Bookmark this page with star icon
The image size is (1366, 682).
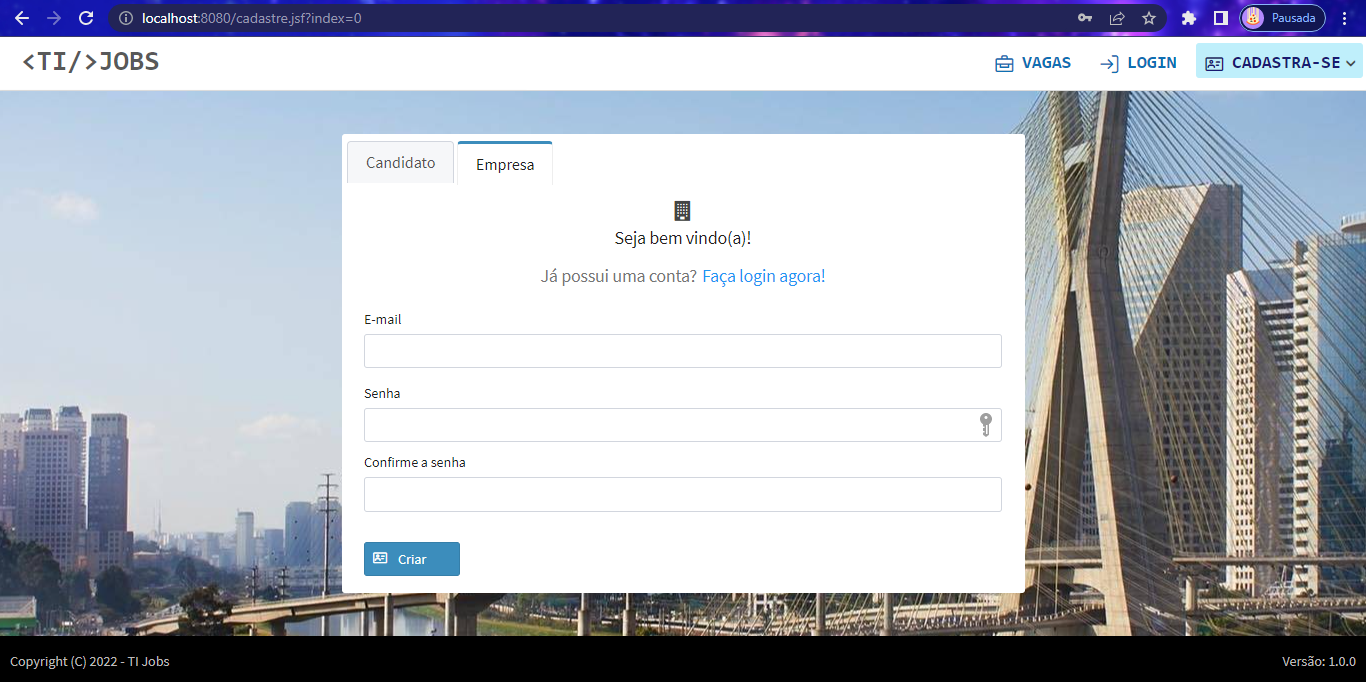pyautogui.click(x=1149, y=18)
